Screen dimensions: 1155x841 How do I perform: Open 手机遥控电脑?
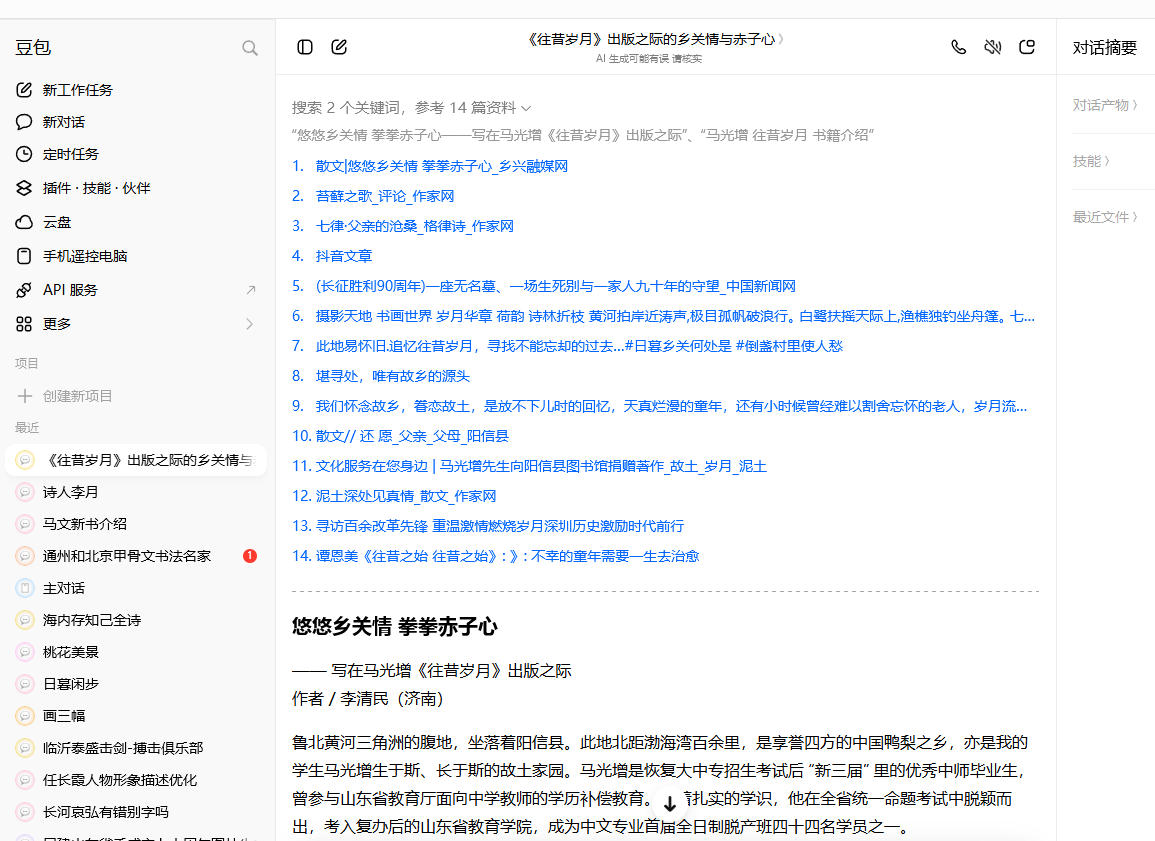137,256
